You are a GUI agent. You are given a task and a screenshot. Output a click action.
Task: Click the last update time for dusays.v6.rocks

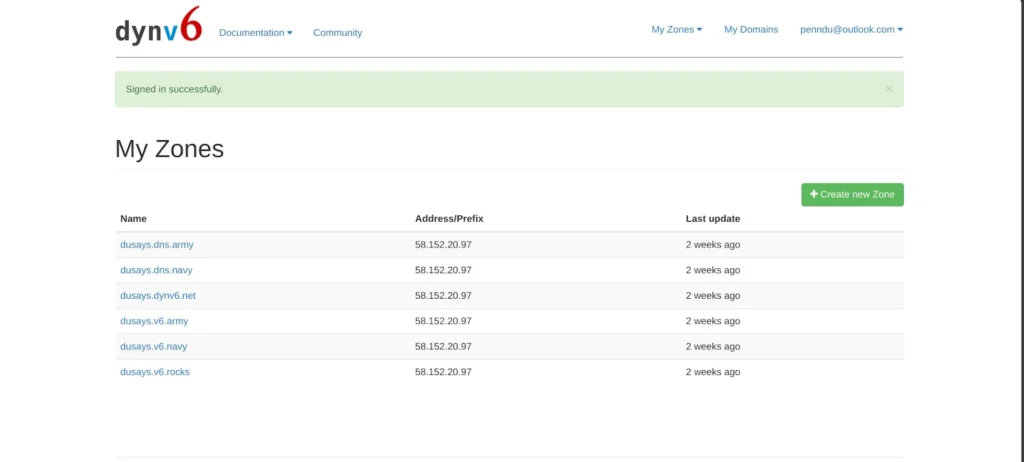(712, 372)
